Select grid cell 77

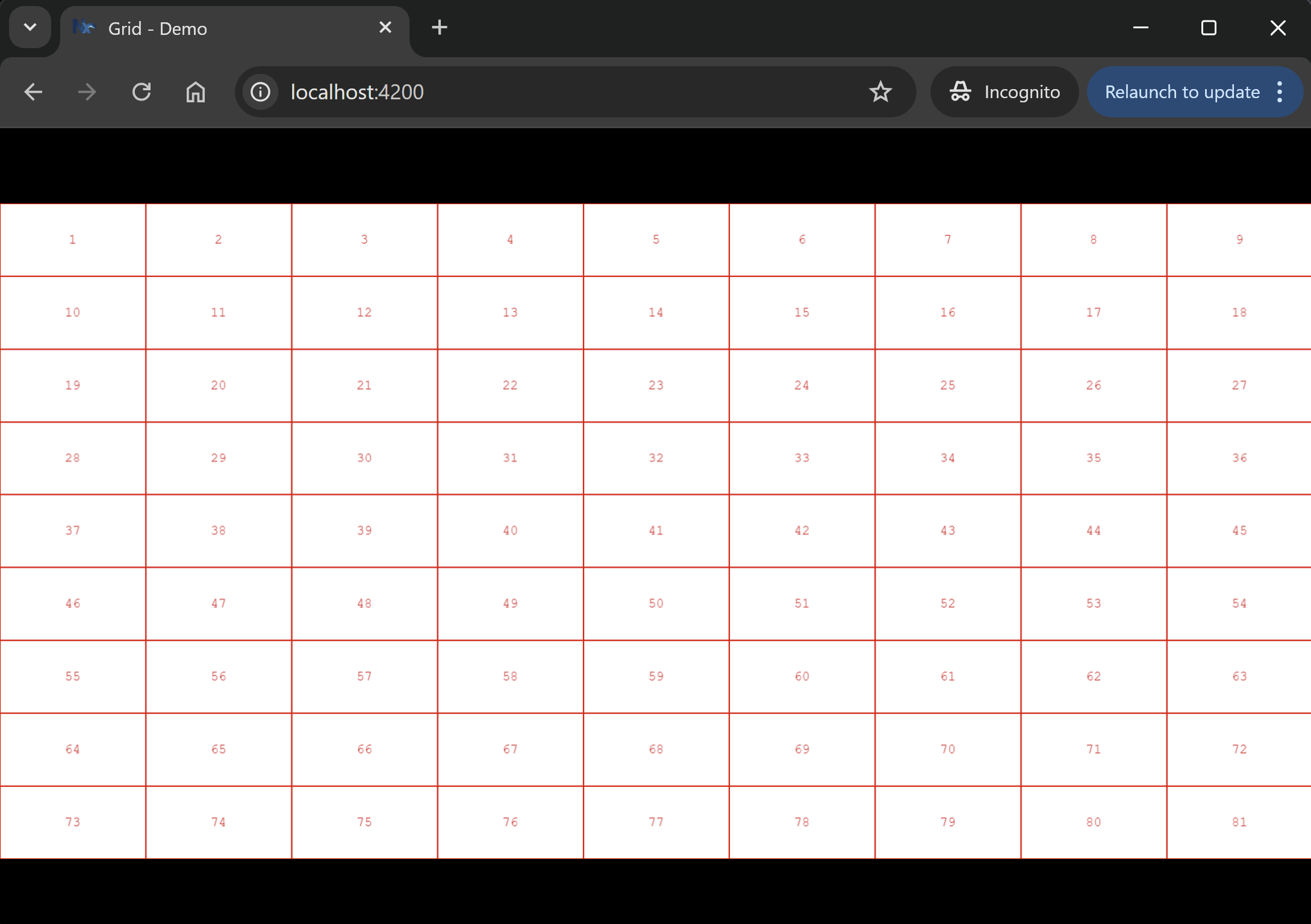tap(656, 823)
